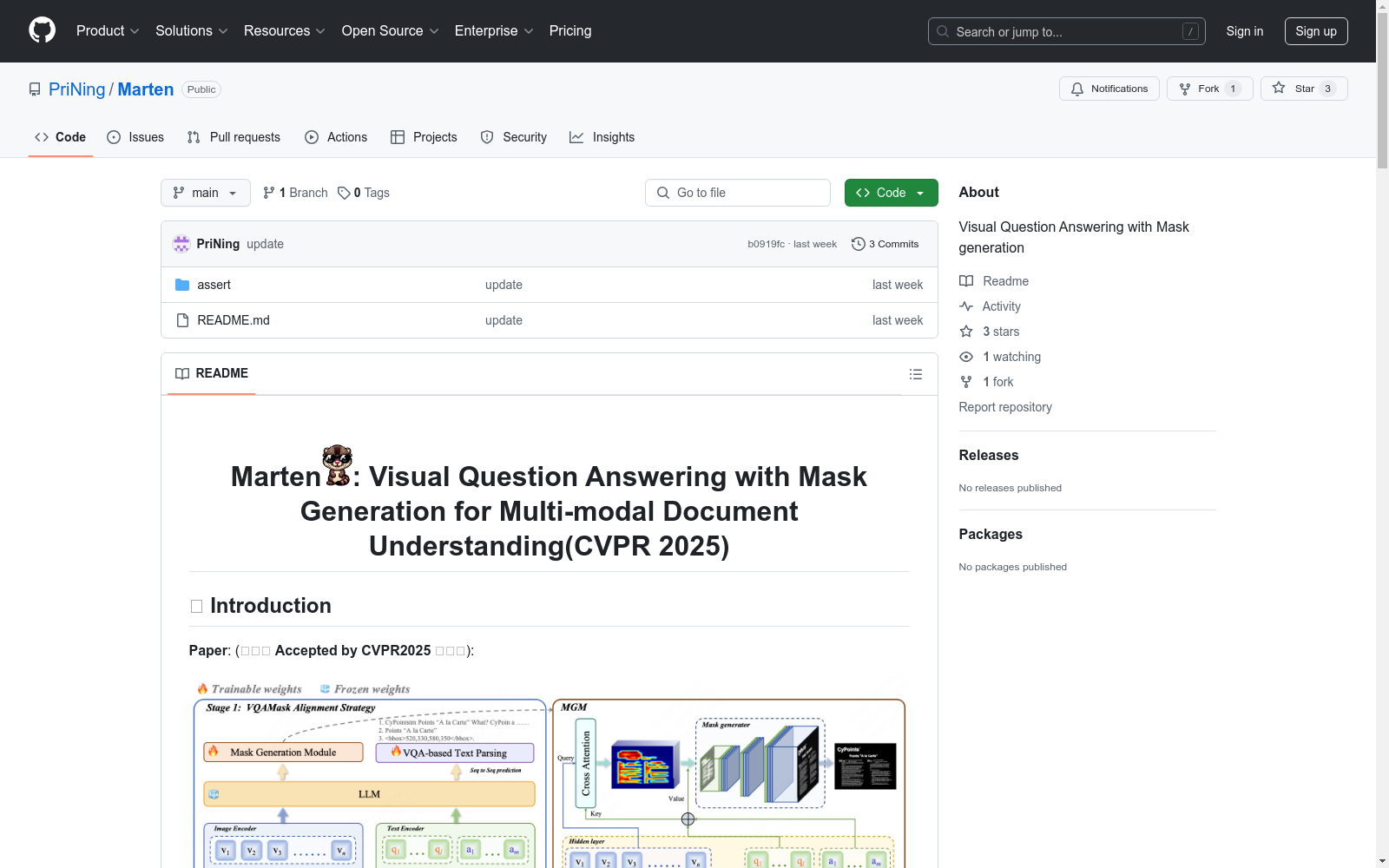Click the update message beside PriNing
The width and height of the screenshot is (1389, 868).
tap(265, 244)
